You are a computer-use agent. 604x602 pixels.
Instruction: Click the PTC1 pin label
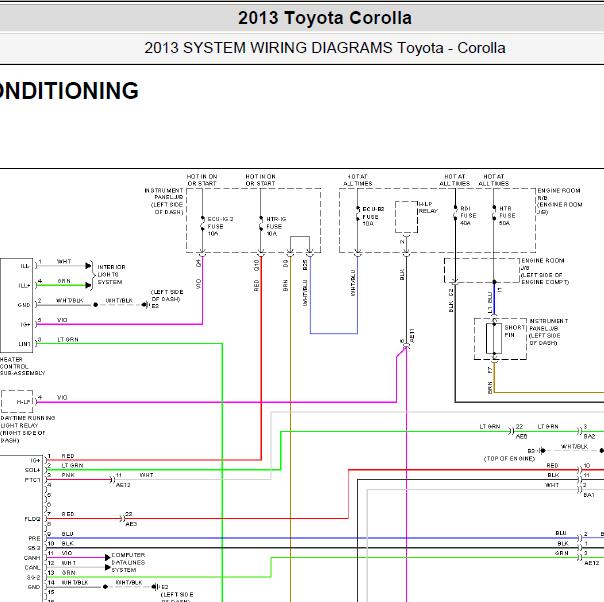[x=33, y=480]
